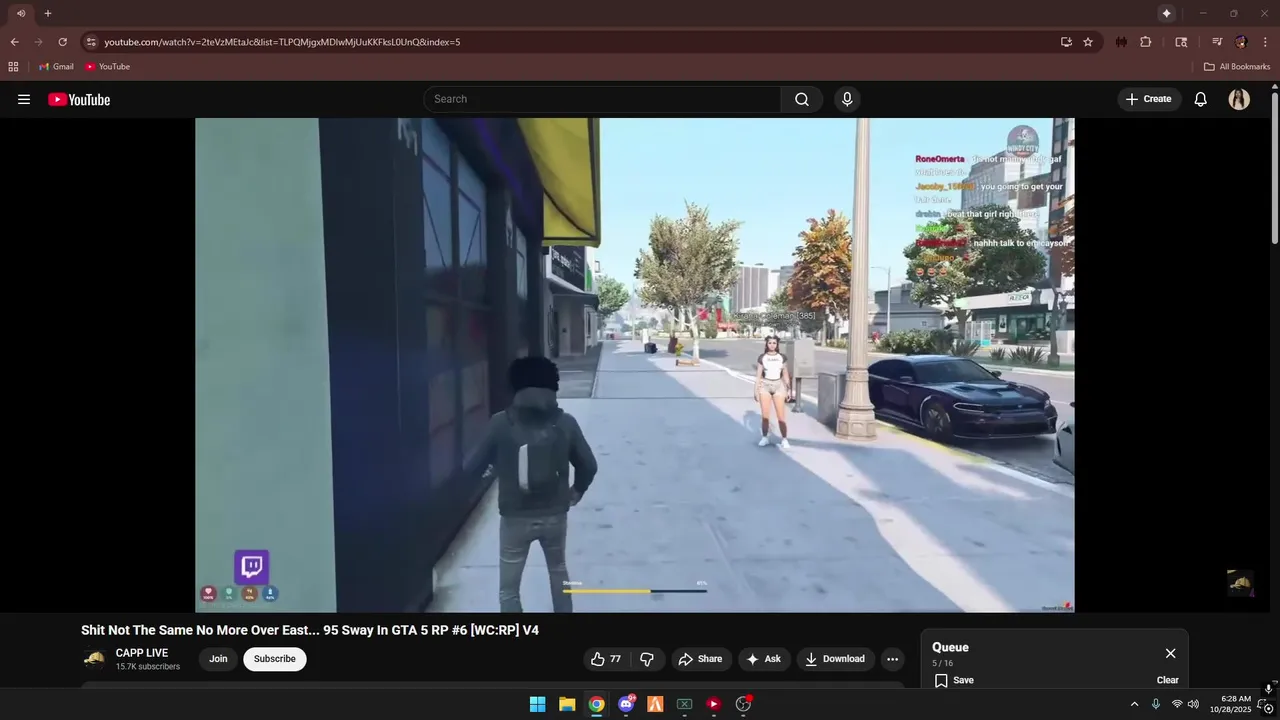Open All Bookmarks folder
This screenshot has height=720, width=1280.
point(1237,67)
